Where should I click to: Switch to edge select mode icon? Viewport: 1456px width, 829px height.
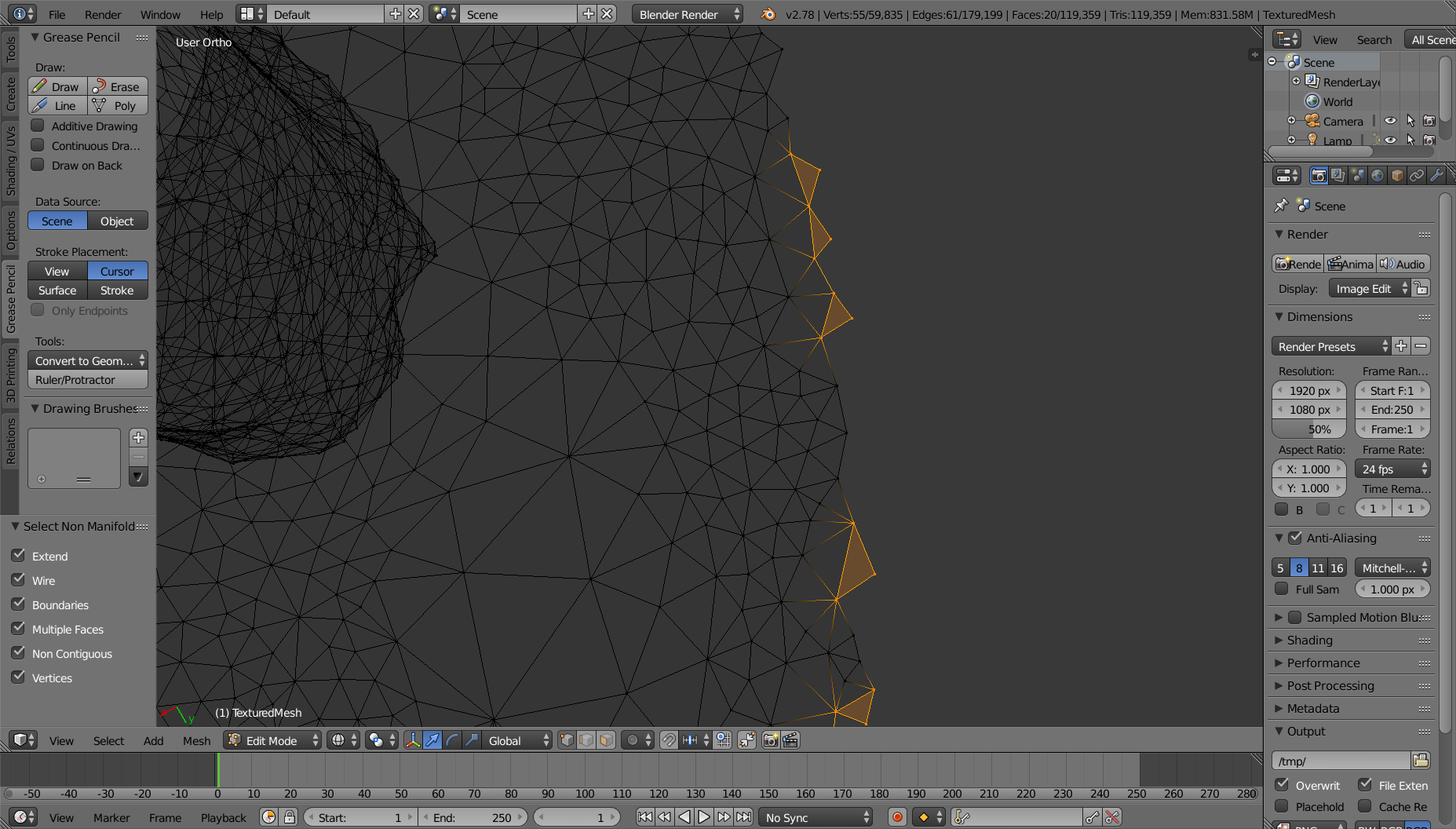pyautogui.click(x=586, y=740)
